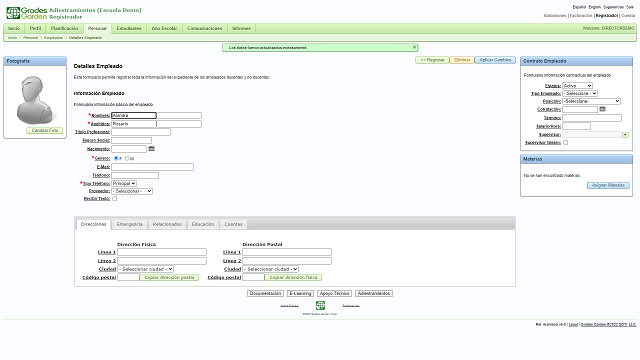Viewport: 640px width, 360px height.
Task: Focus the Teléfono input field
Action: pos(135,175)
